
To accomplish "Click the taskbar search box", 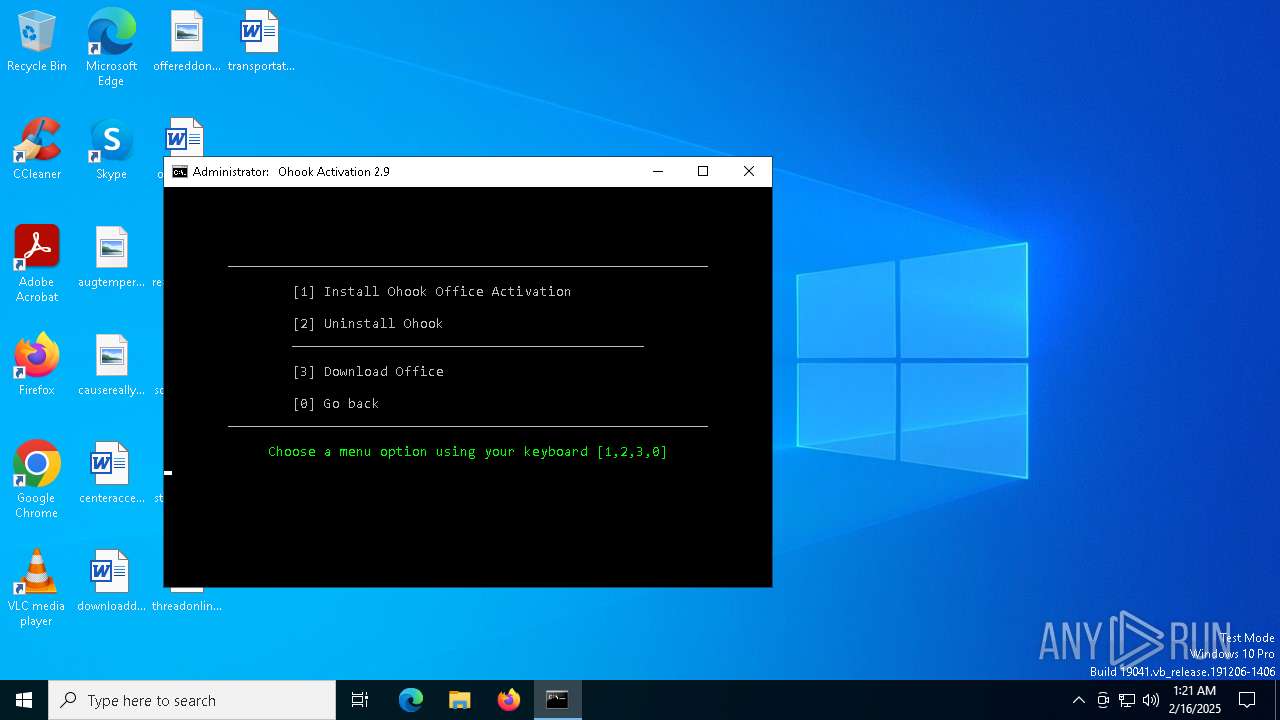I will [x=192, y=700].
